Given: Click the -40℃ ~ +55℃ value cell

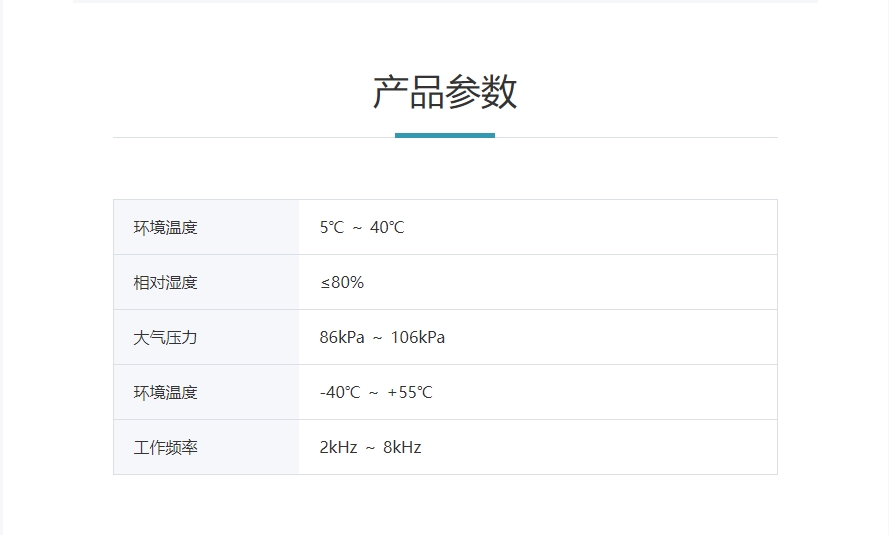Looking at the screenshot, I should coord(538,392).
